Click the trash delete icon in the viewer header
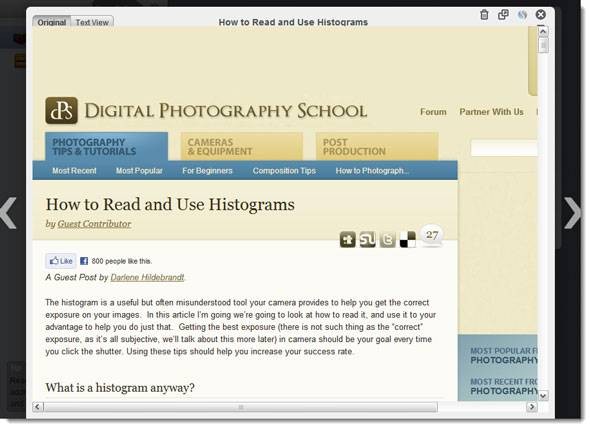Viewport: 590px width, 428px height. 485,15
